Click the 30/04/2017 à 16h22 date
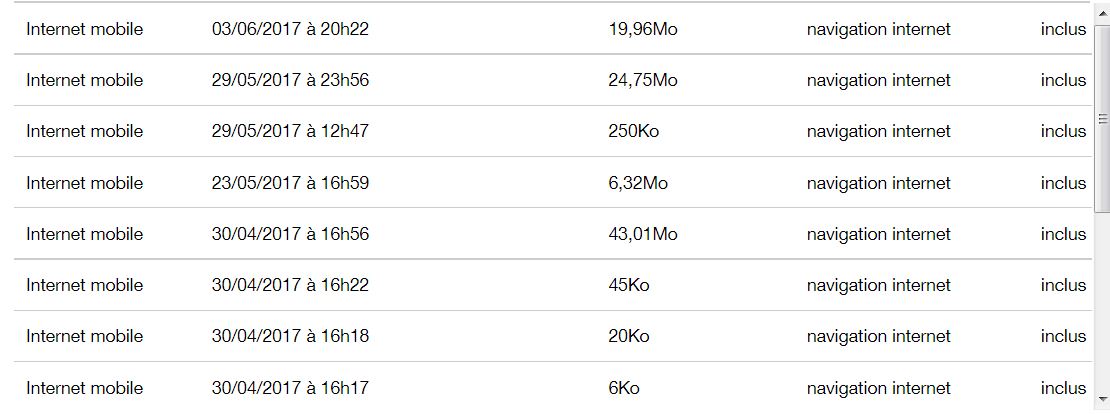 pyautogui.click(x=290, y=285)
